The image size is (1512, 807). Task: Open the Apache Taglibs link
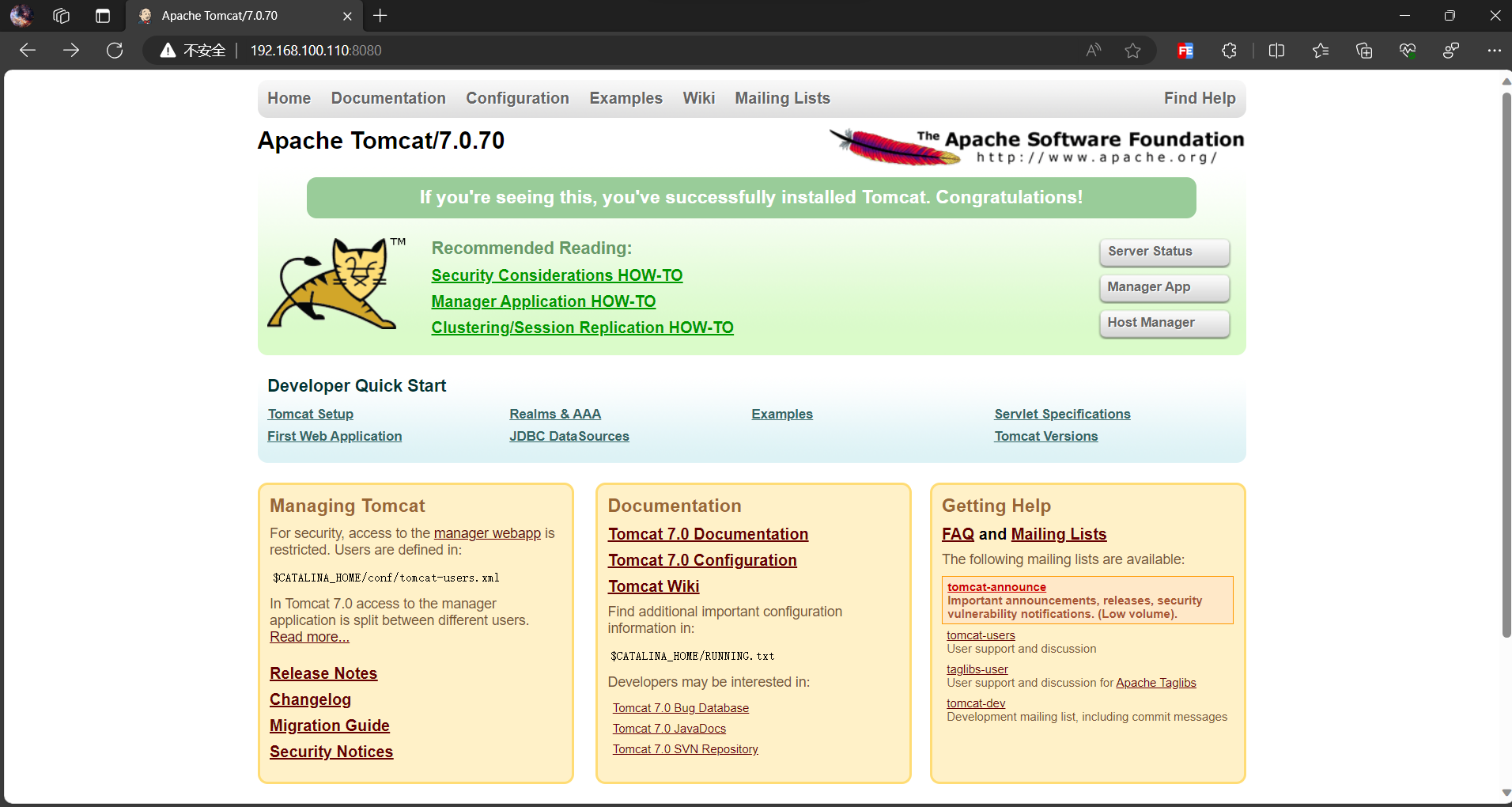coord(1156,683)
